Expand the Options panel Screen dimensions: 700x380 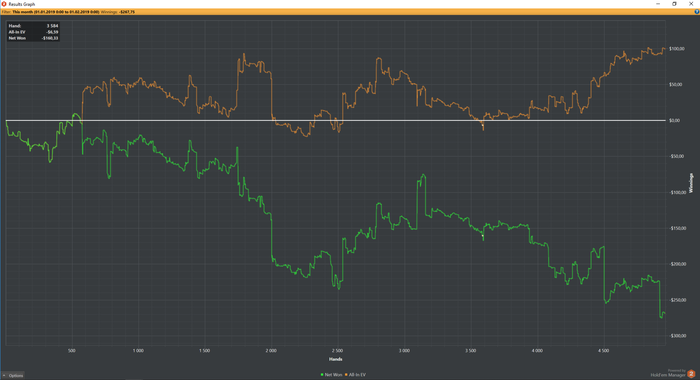[13, 376]
